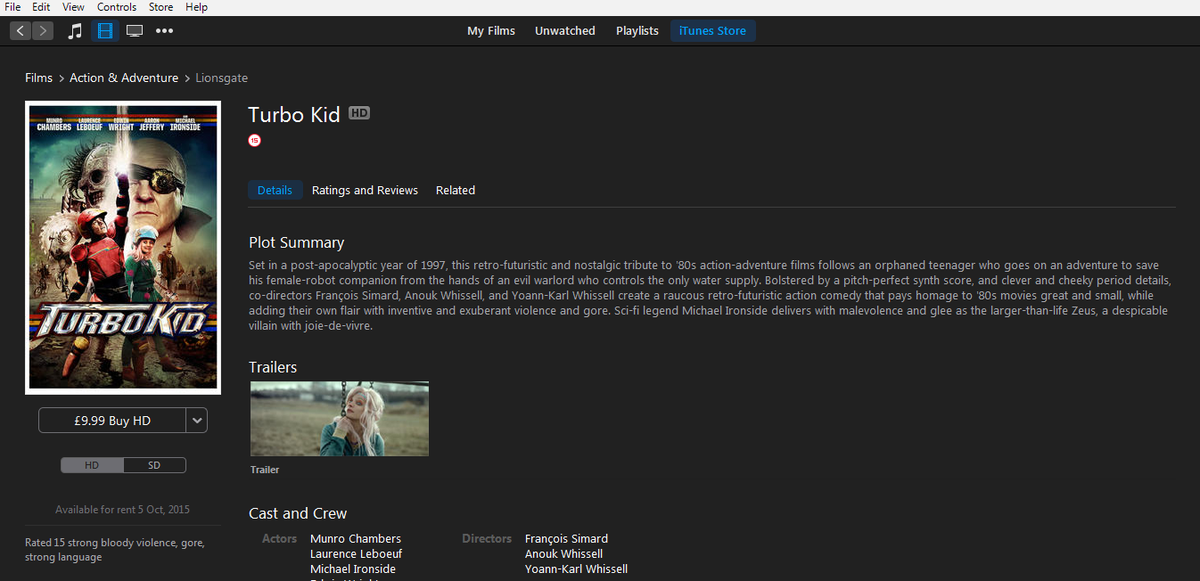
Task: Click the Trailer caption label
Action: (x=265, y=470)
